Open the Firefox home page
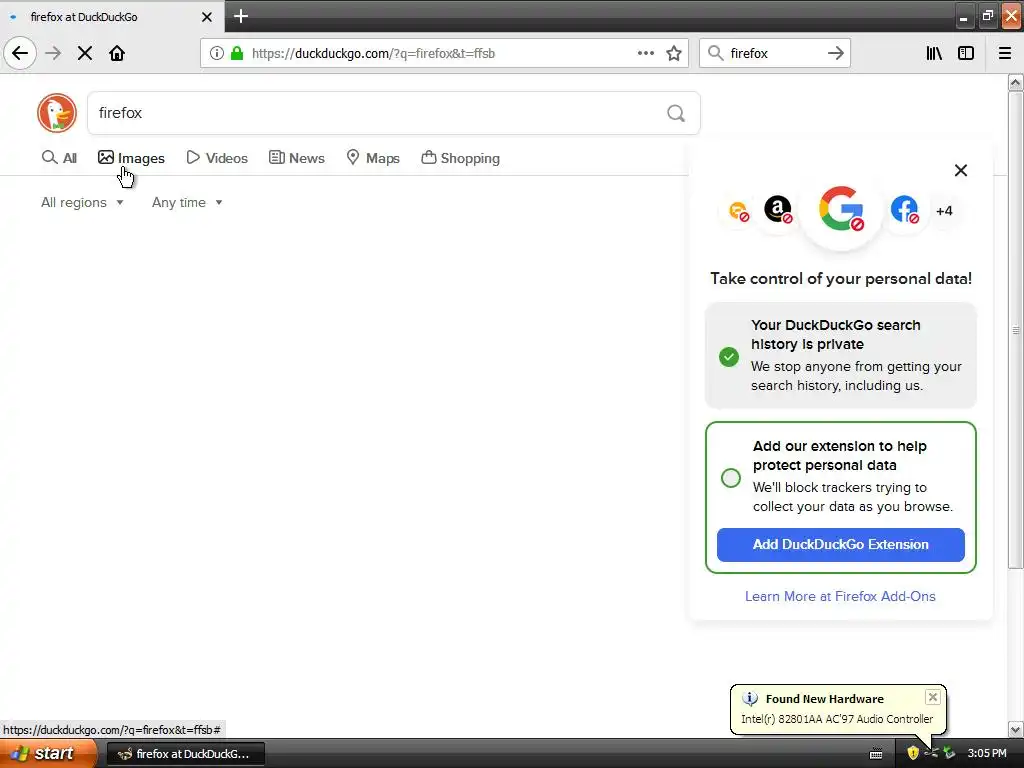This screenshot has width=1024, height=768. click(117, 53)
